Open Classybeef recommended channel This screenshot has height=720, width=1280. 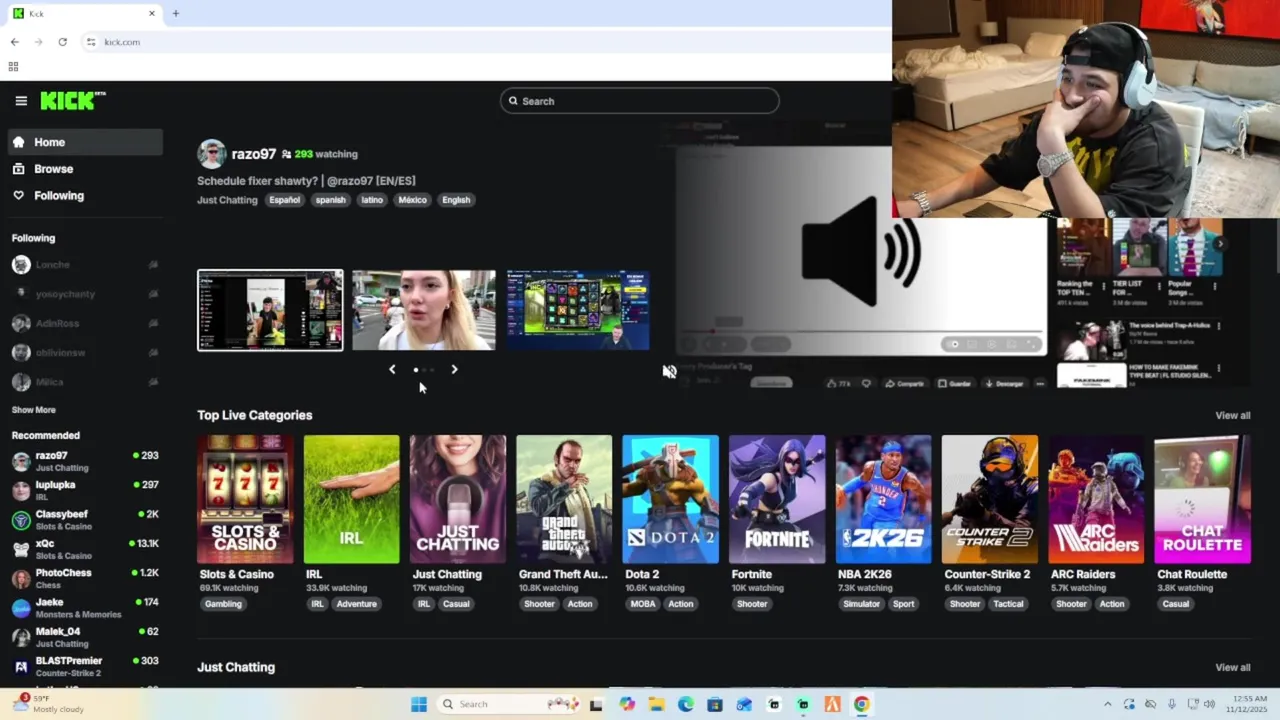pyautogui.click(x=85, y=520)
